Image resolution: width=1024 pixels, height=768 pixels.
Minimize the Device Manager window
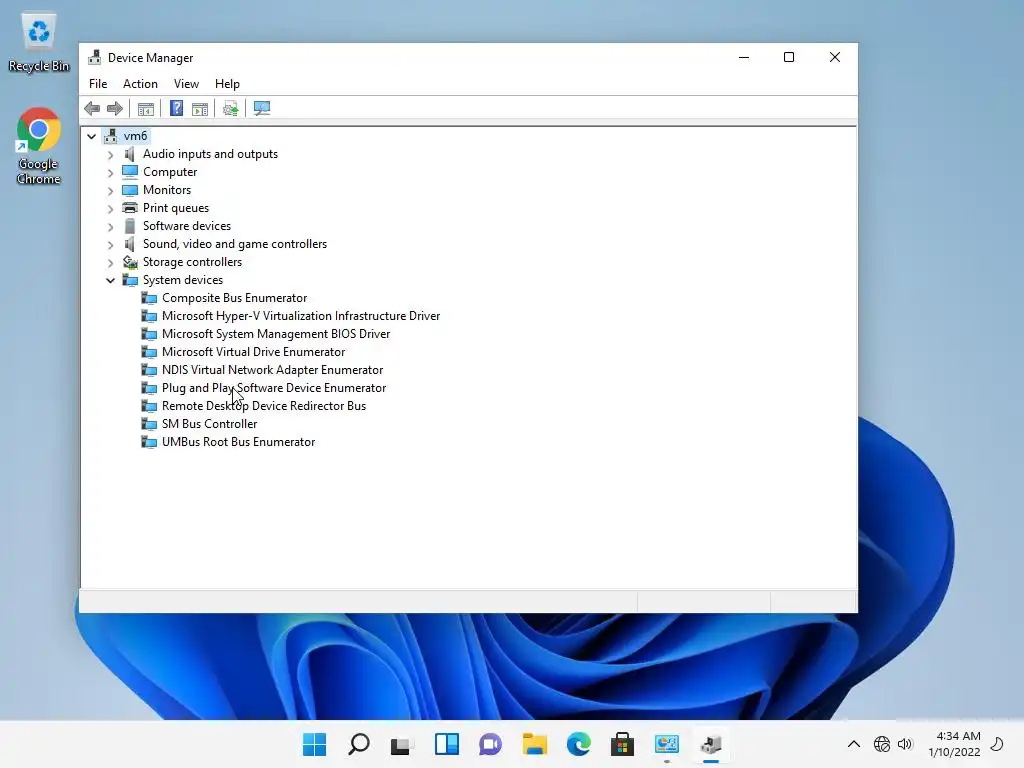point(744,57)
